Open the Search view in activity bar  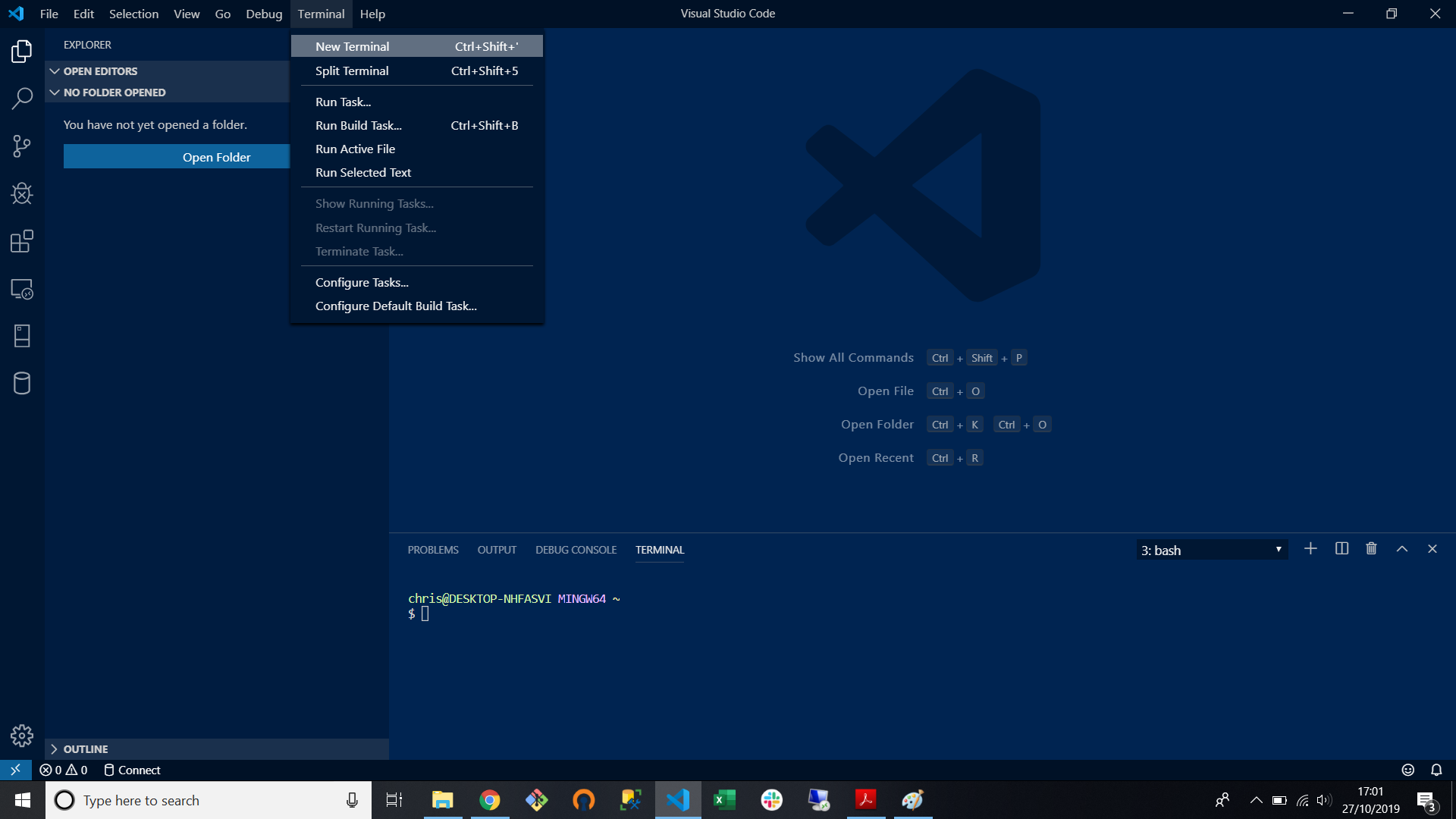pyautogui.click(x=22, y=98)
